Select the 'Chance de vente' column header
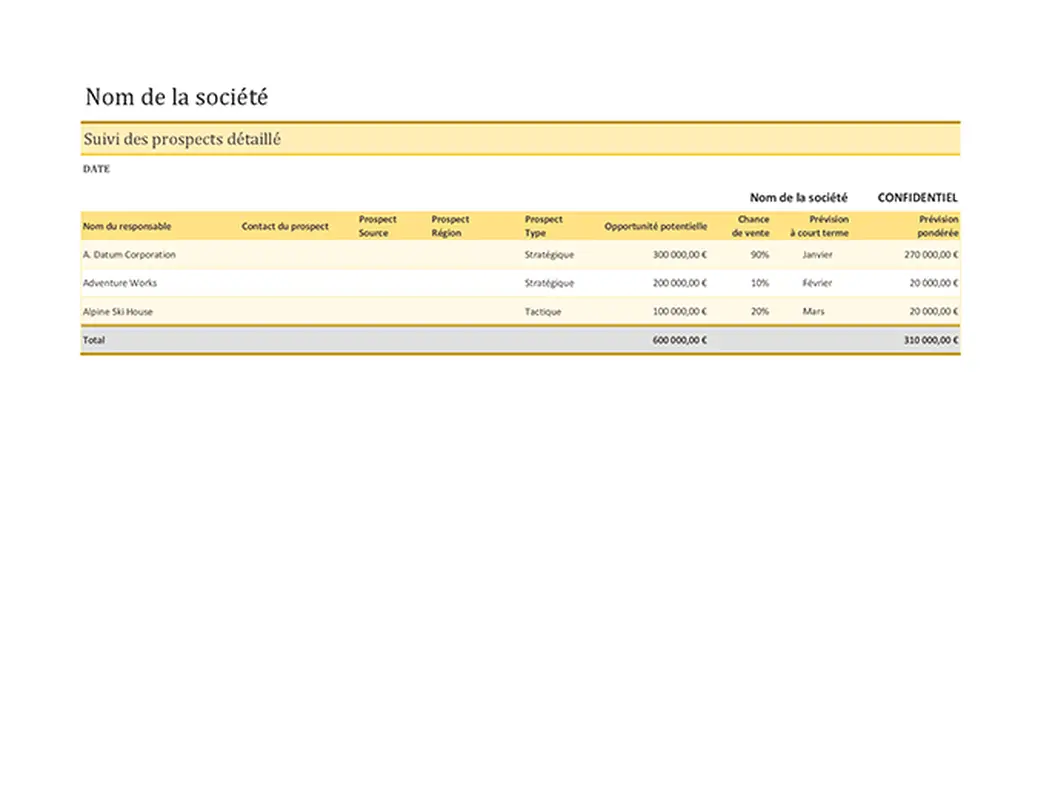Viewport: 1038px width, 800px height. coord(752,226)
